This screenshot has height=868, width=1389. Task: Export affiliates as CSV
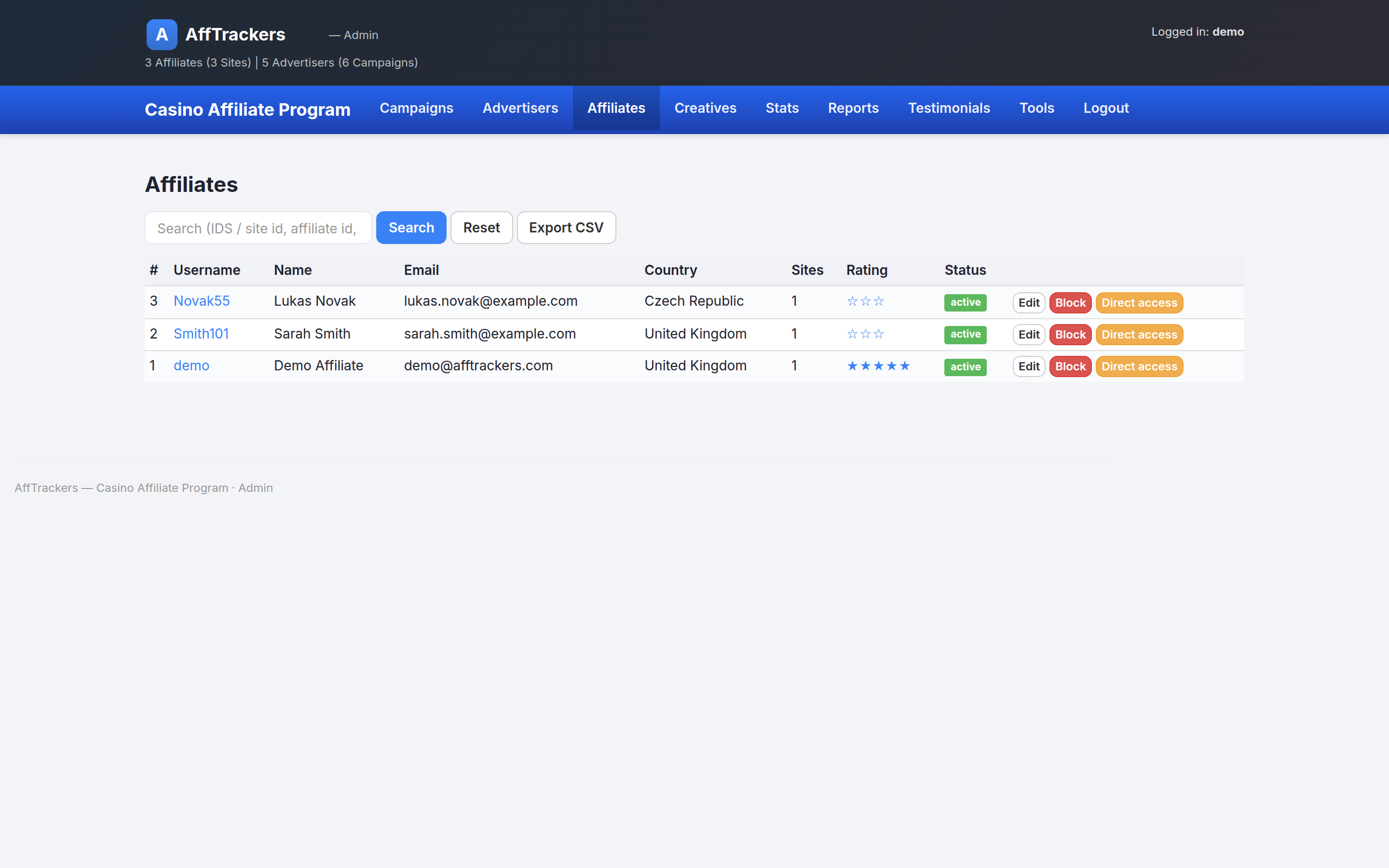[x=566, y=228]
